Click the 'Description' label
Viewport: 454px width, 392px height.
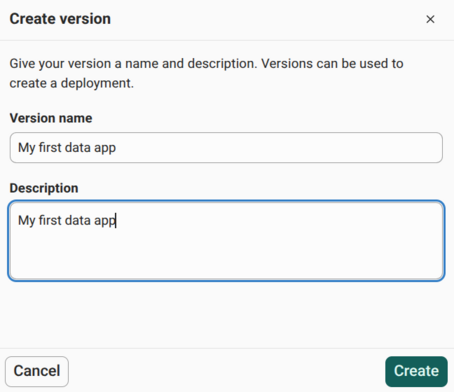[x=44, y=188]
